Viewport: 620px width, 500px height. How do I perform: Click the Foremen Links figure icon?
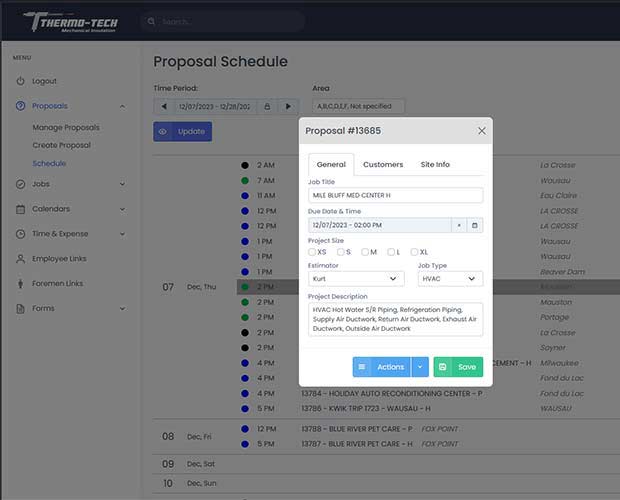[20, 284]
